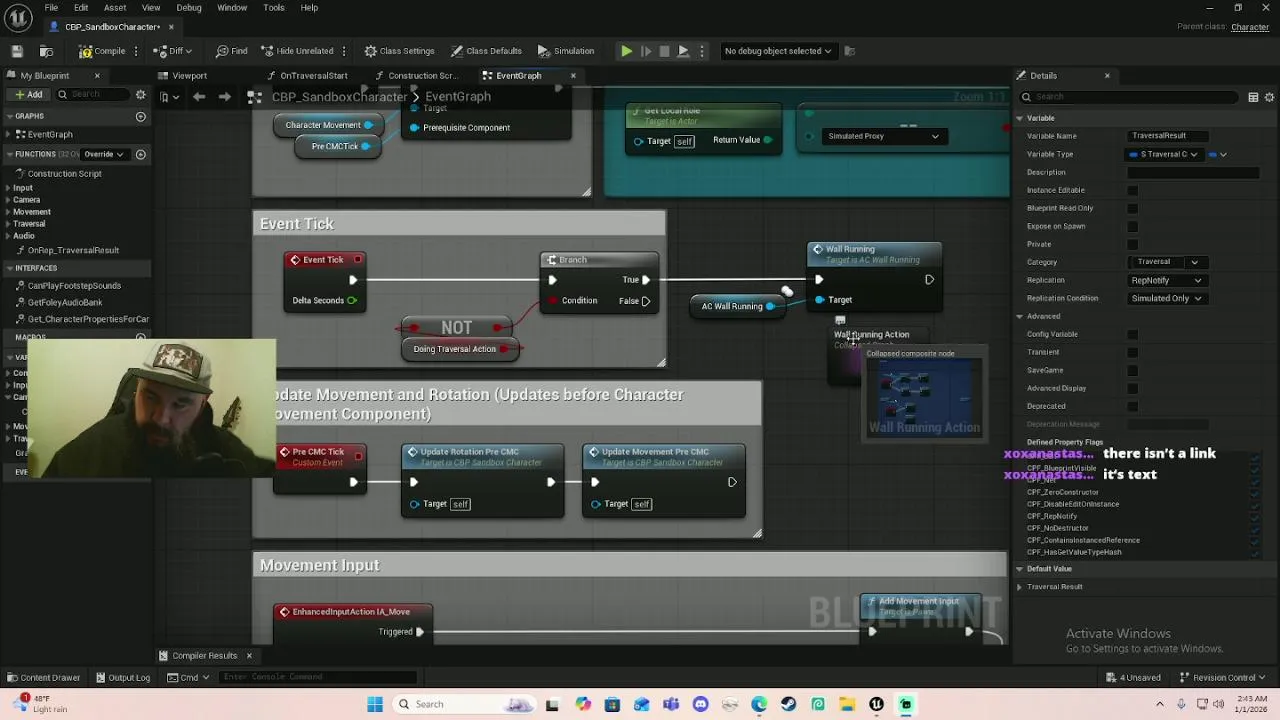Open the Diff dropdown
1280x720 pixels.
(175, 51)
